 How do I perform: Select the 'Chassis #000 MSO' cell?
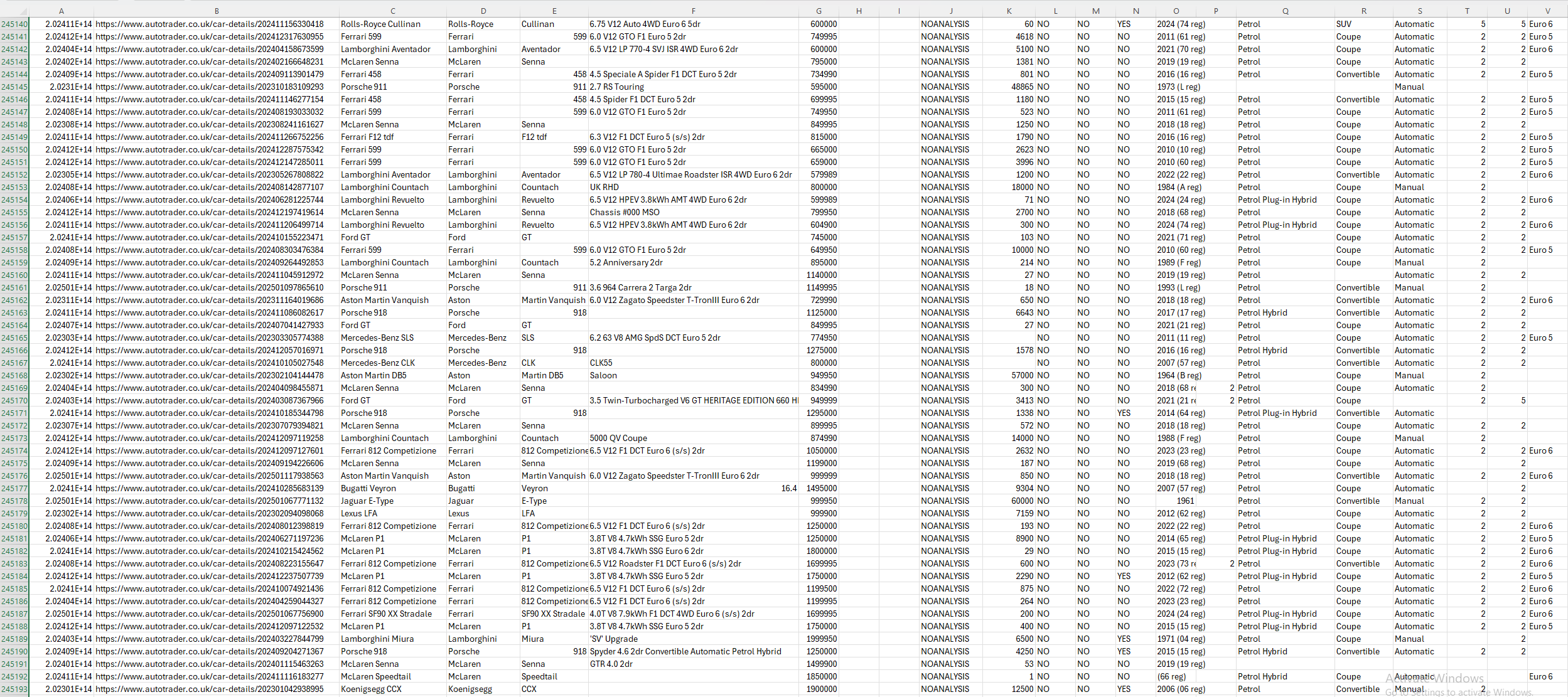[624, 212]
